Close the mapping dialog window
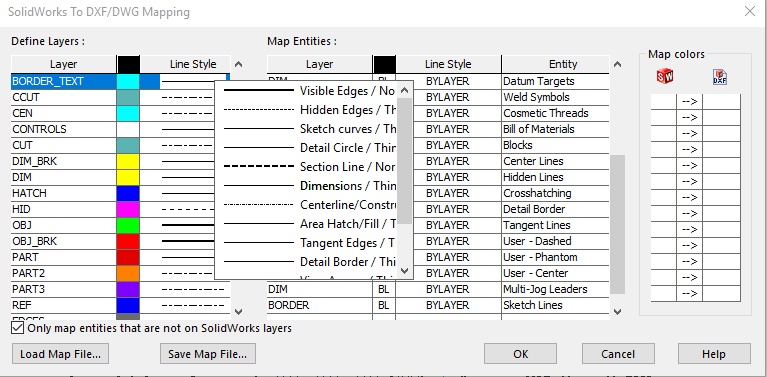 (750, 11)
